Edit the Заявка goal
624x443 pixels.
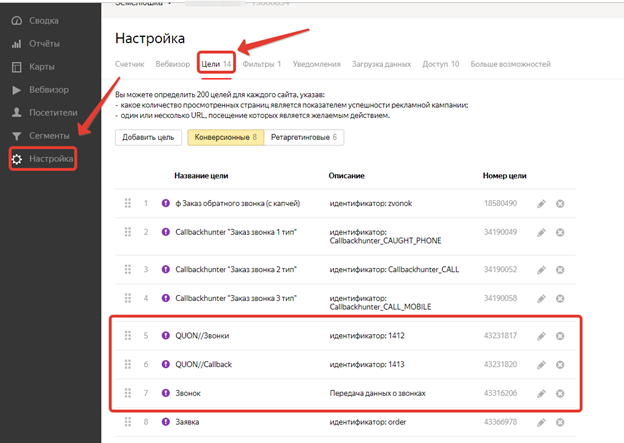click(541, 422)
